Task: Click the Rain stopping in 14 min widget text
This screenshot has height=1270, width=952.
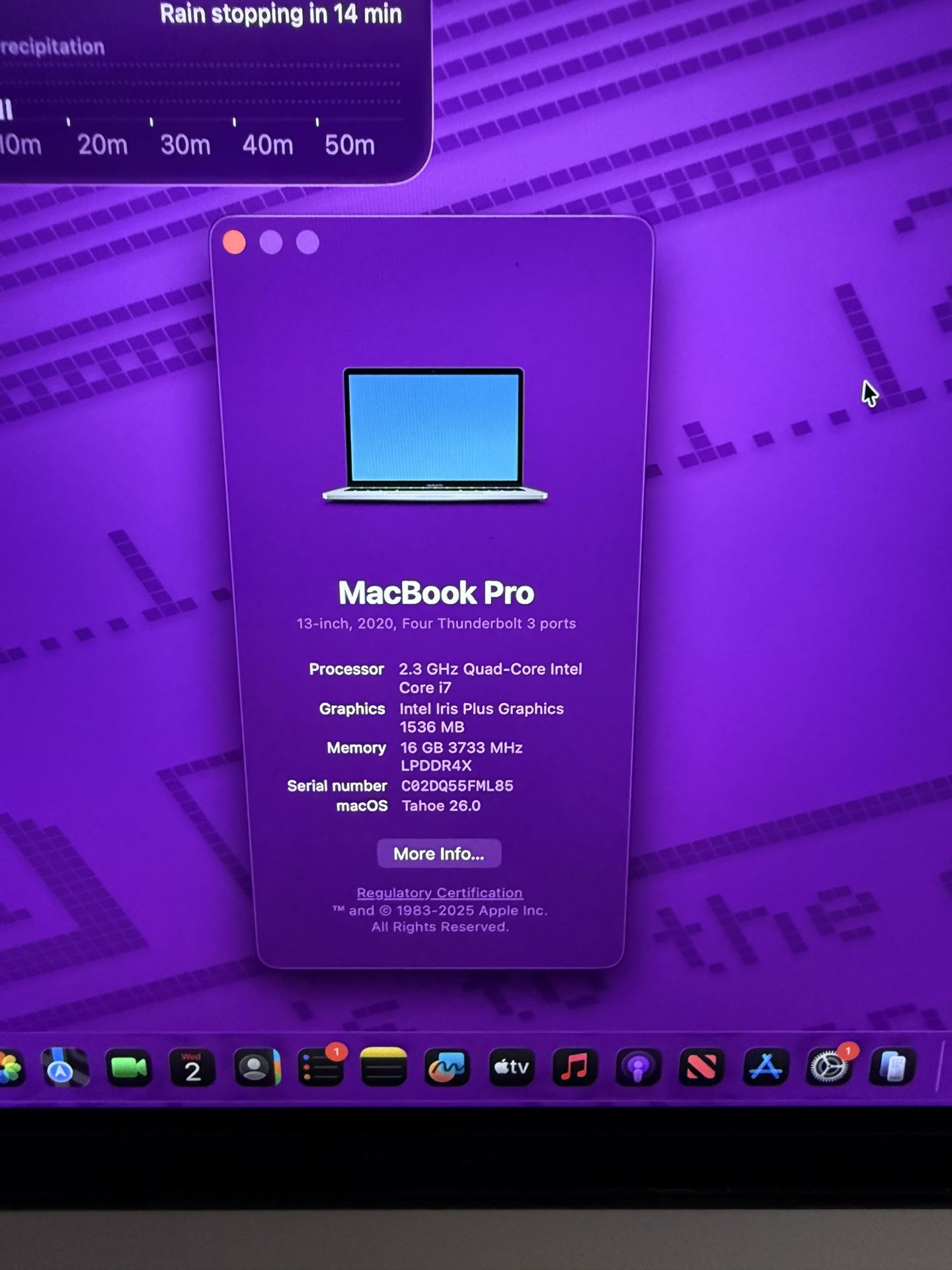Action: 281,14
